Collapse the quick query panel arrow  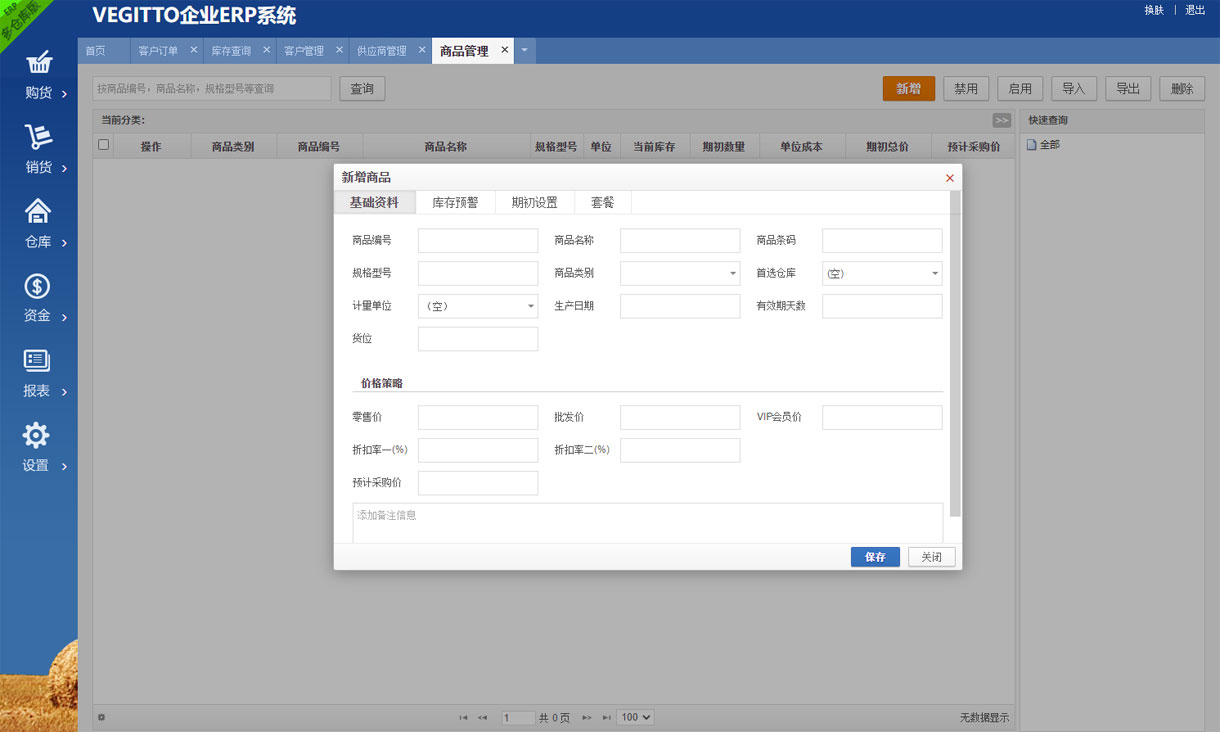pyautogui.click(x=1001, y=121)
